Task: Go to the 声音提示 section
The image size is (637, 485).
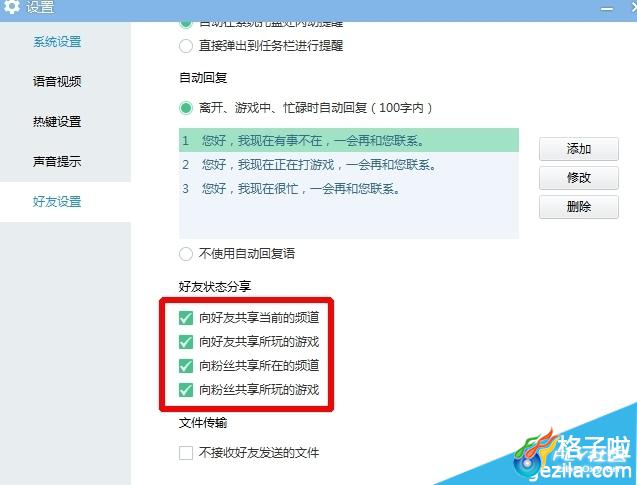Action: [x=57, y=161]
